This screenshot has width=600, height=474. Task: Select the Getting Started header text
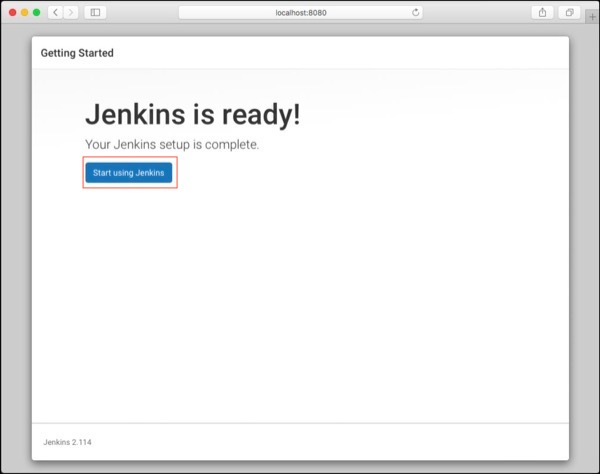pyautogui.click(x=77, y=53)
